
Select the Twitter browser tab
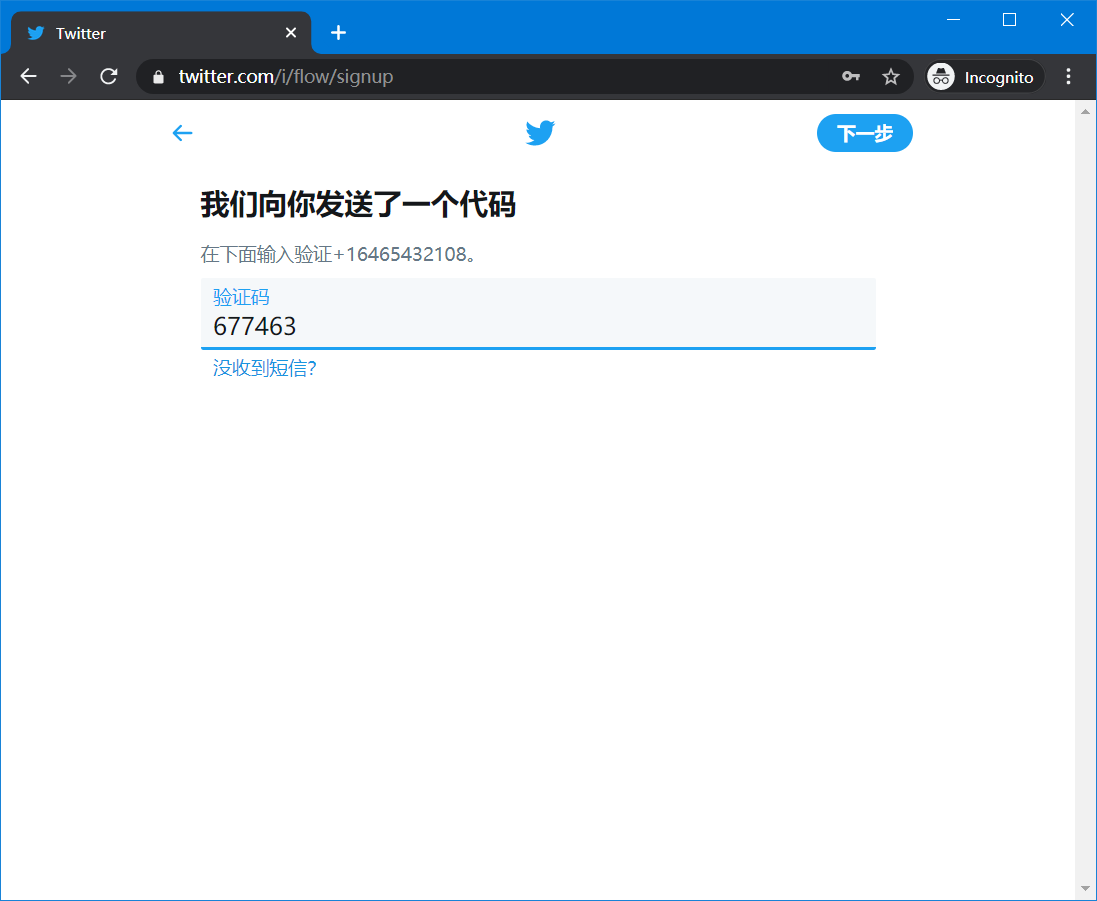161,33
